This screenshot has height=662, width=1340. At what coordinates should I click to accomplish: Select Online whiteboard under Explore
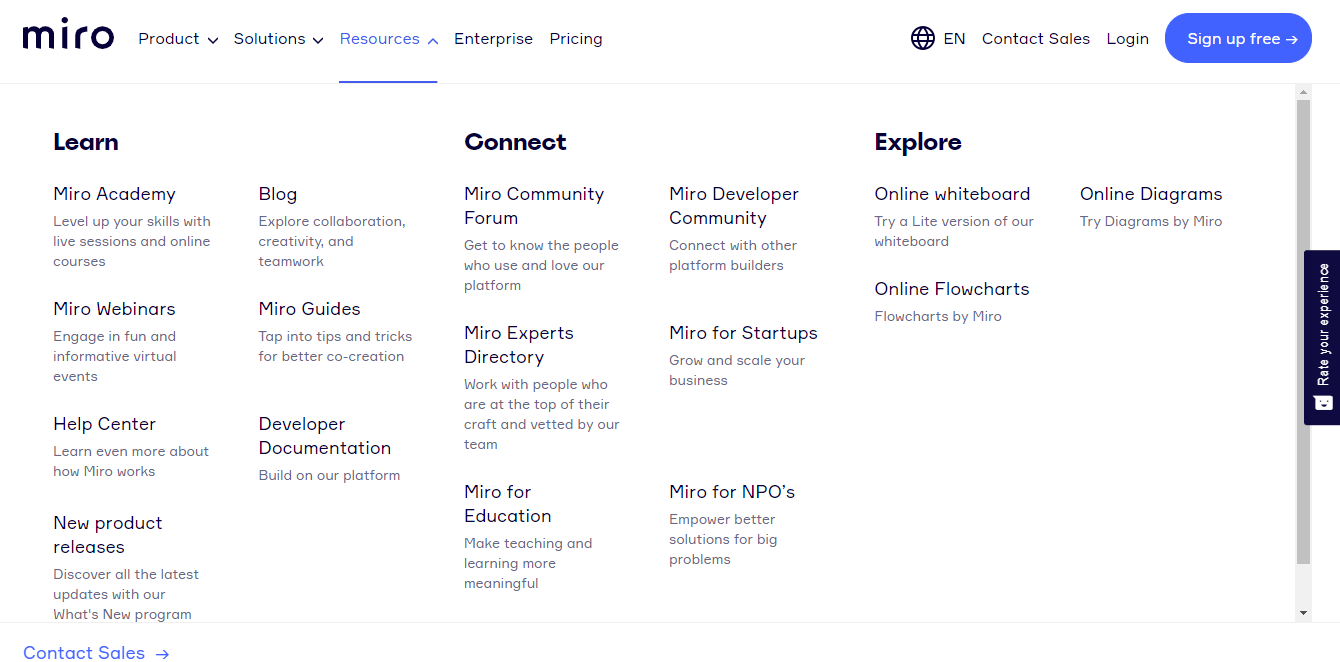click(x=952, y=194)
